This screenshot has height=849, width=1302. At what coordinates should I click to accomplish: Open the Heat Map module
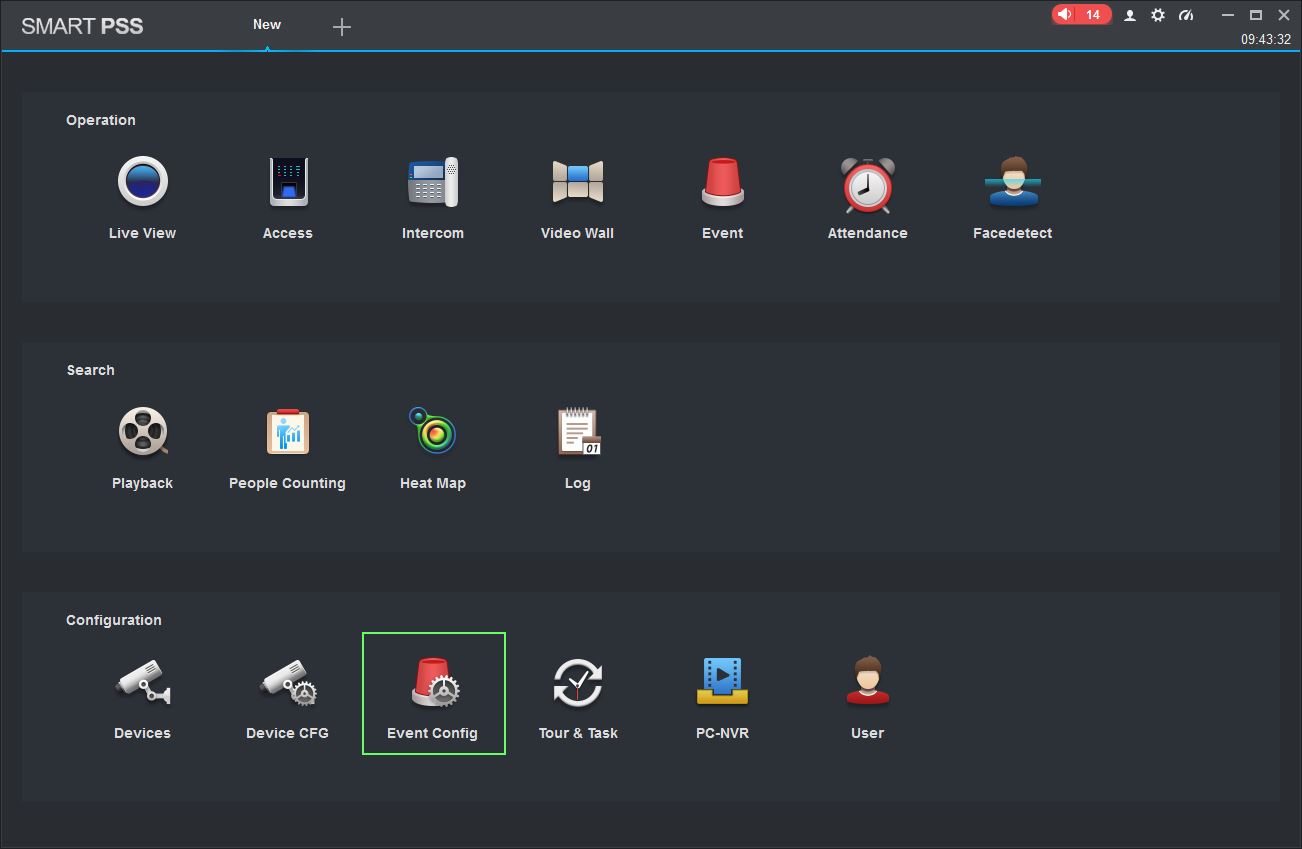click(x=433, y=448)
